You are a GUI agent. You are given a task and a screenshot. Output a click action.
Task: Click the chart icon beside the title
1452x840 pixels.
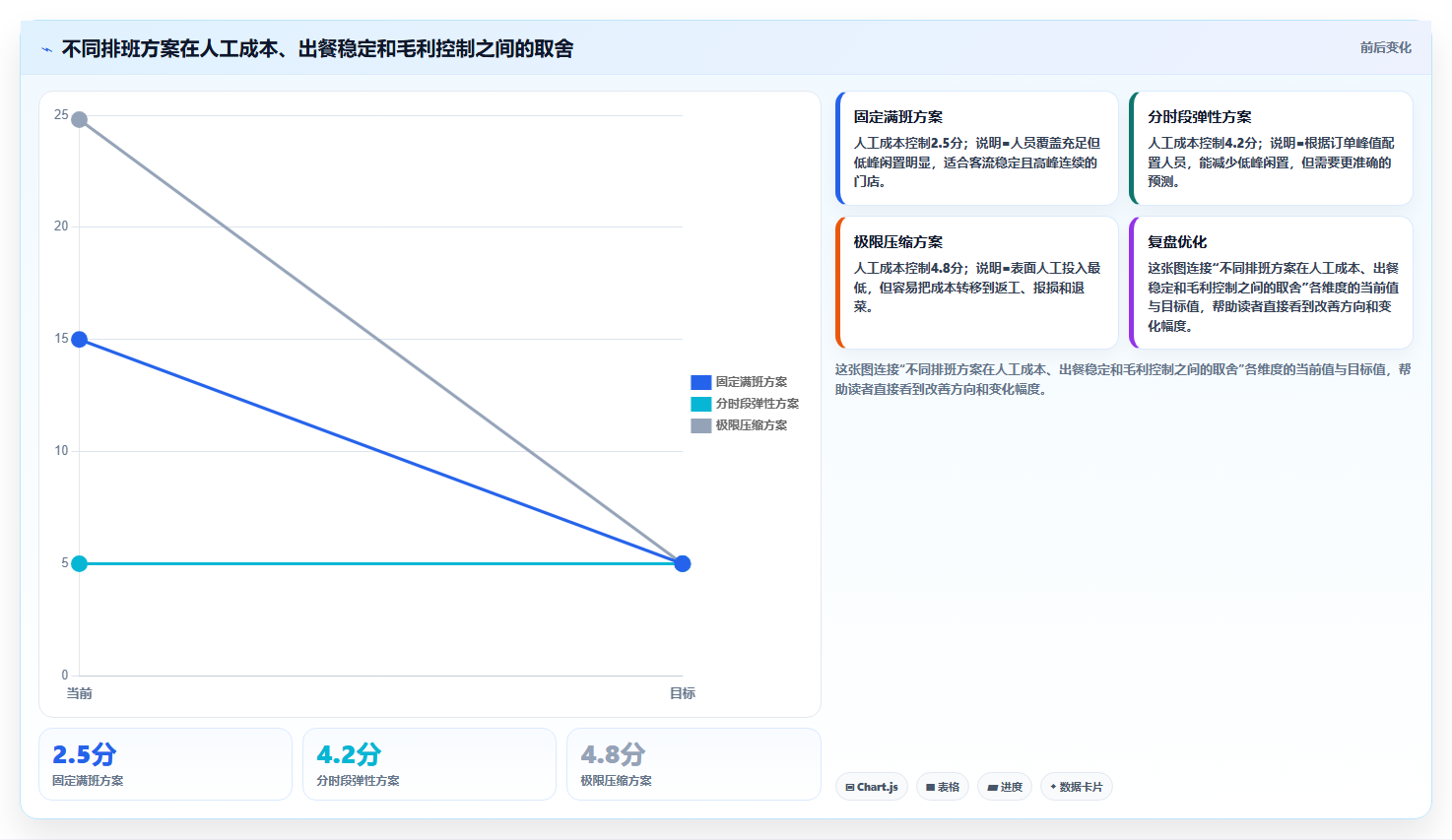click(x=46, y=49)
